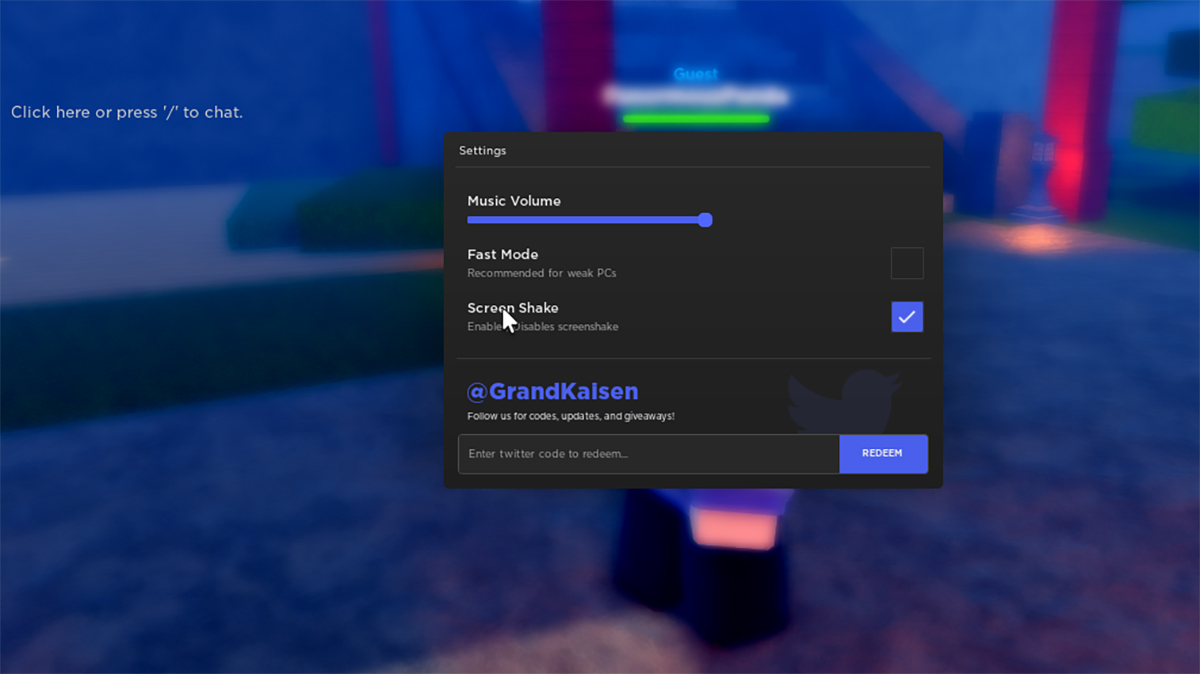1200x674 pixels.
Task: Click the middle of Music Volume track
Action: (x=586, y=220)
